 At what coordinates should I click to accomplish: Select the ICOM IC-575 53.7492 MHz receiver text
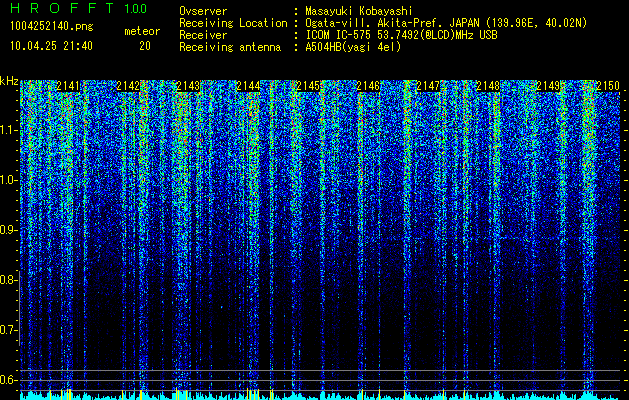[x=402, y=35]
